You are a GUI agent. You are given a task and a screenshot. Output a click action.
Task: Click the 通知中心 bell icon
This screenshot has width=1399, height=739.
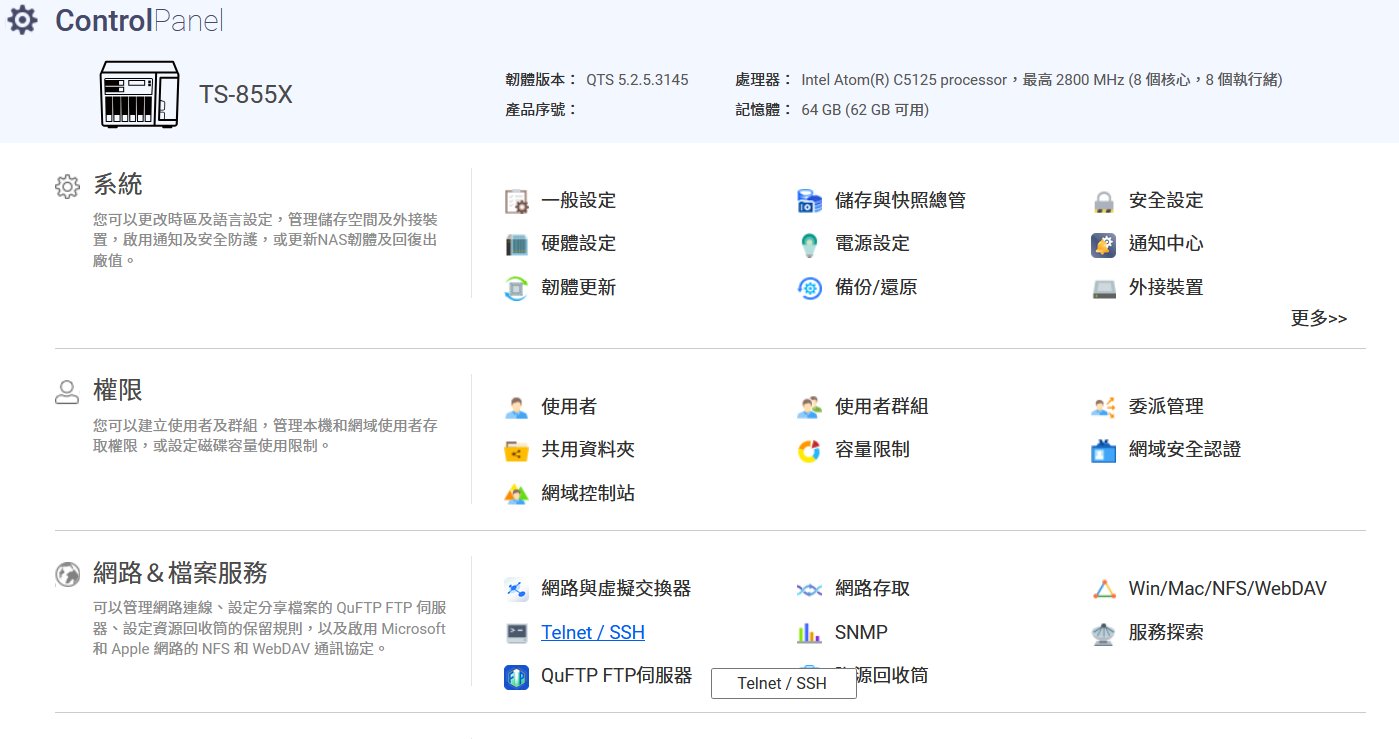tap(1103, 244)
